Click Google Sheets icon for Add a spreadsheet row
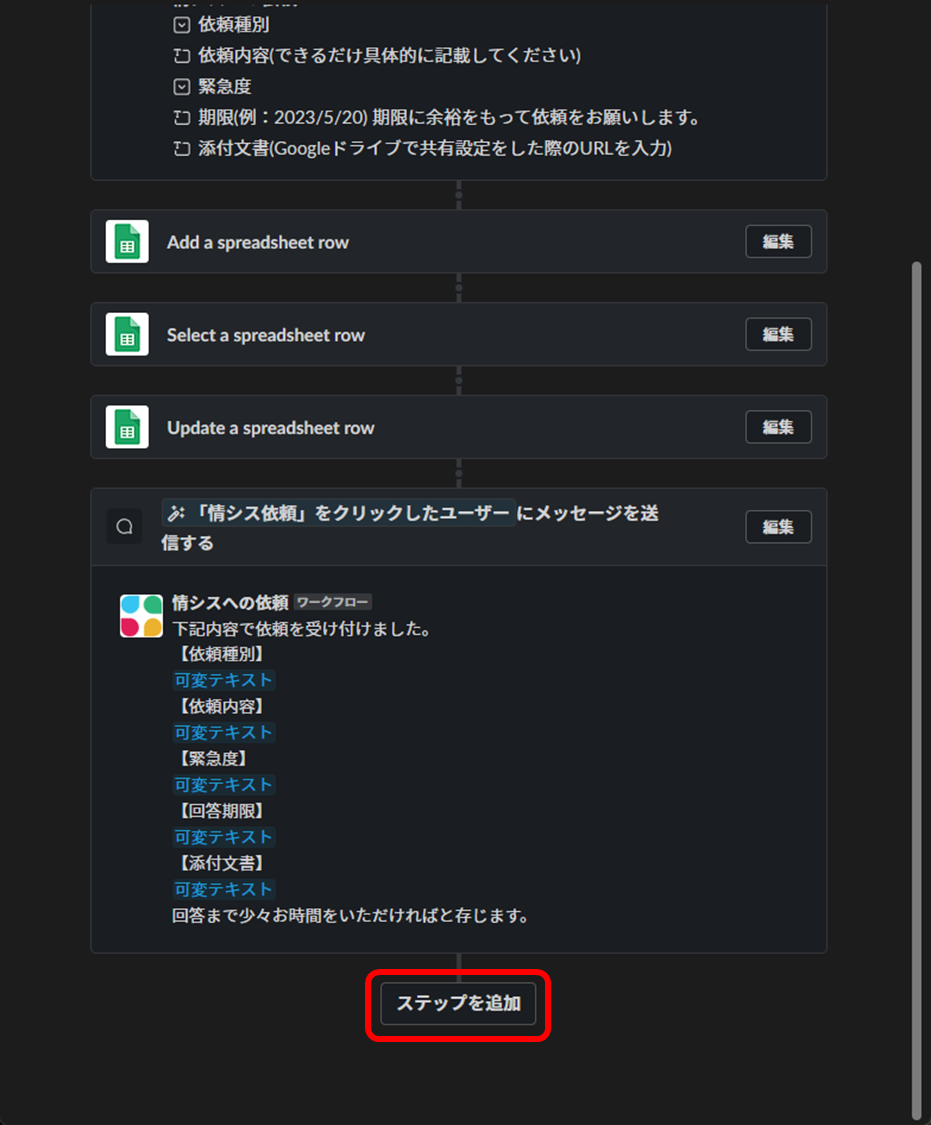The width and height of the screenshot is (931, 1125). (x=127, y=242)
